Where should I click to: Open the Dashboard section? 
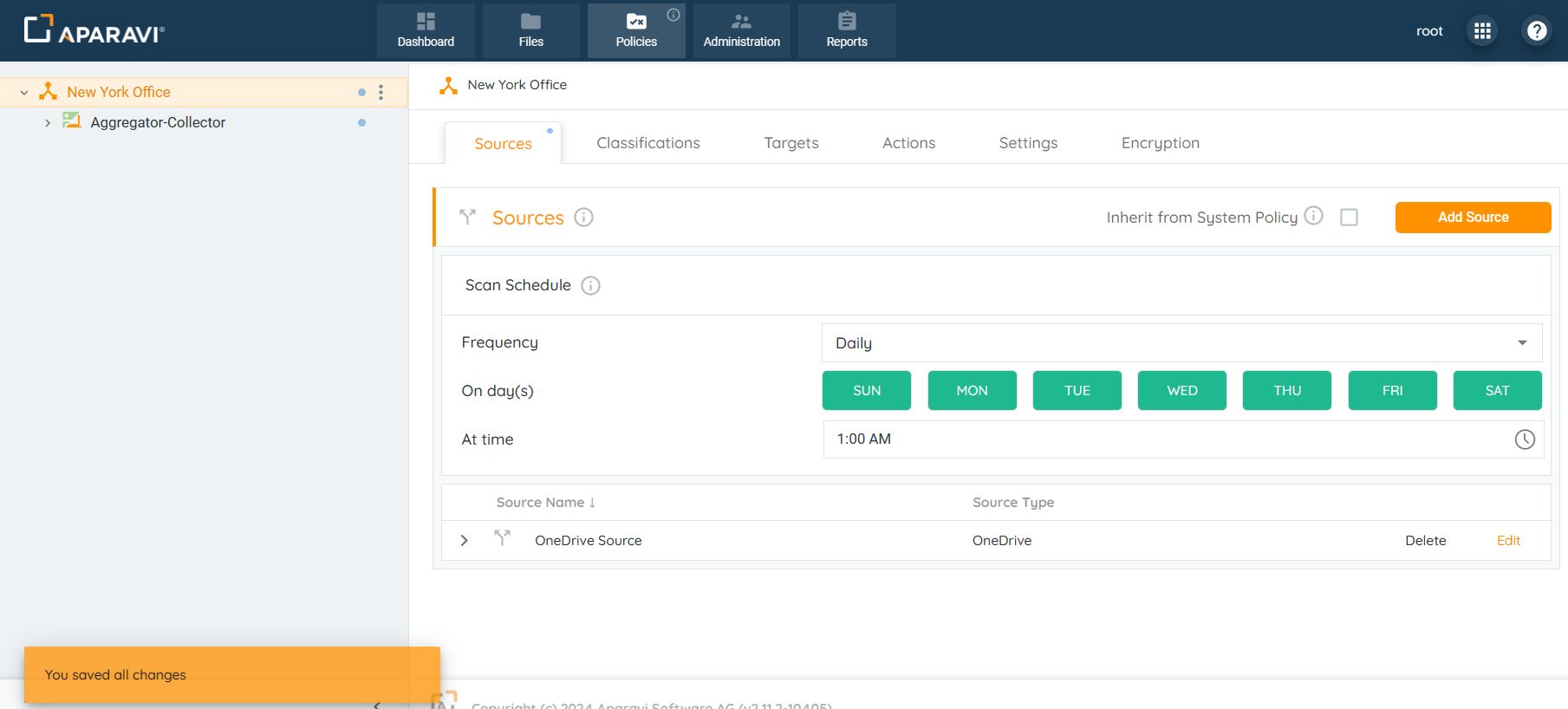[x=426, y=30]
